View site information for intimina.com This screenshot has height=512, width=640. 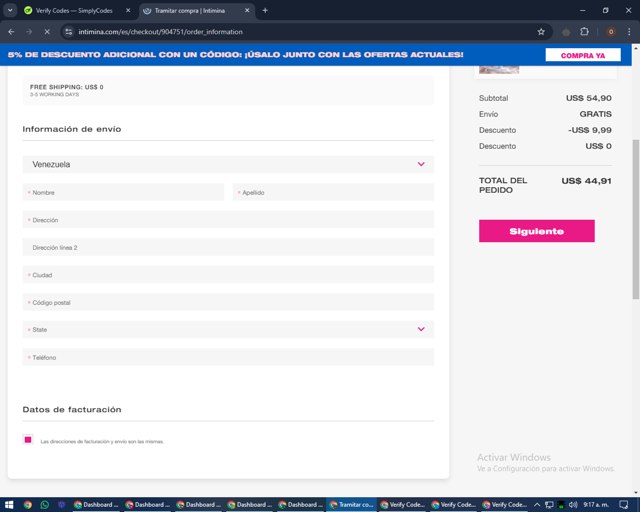point(69,31)
